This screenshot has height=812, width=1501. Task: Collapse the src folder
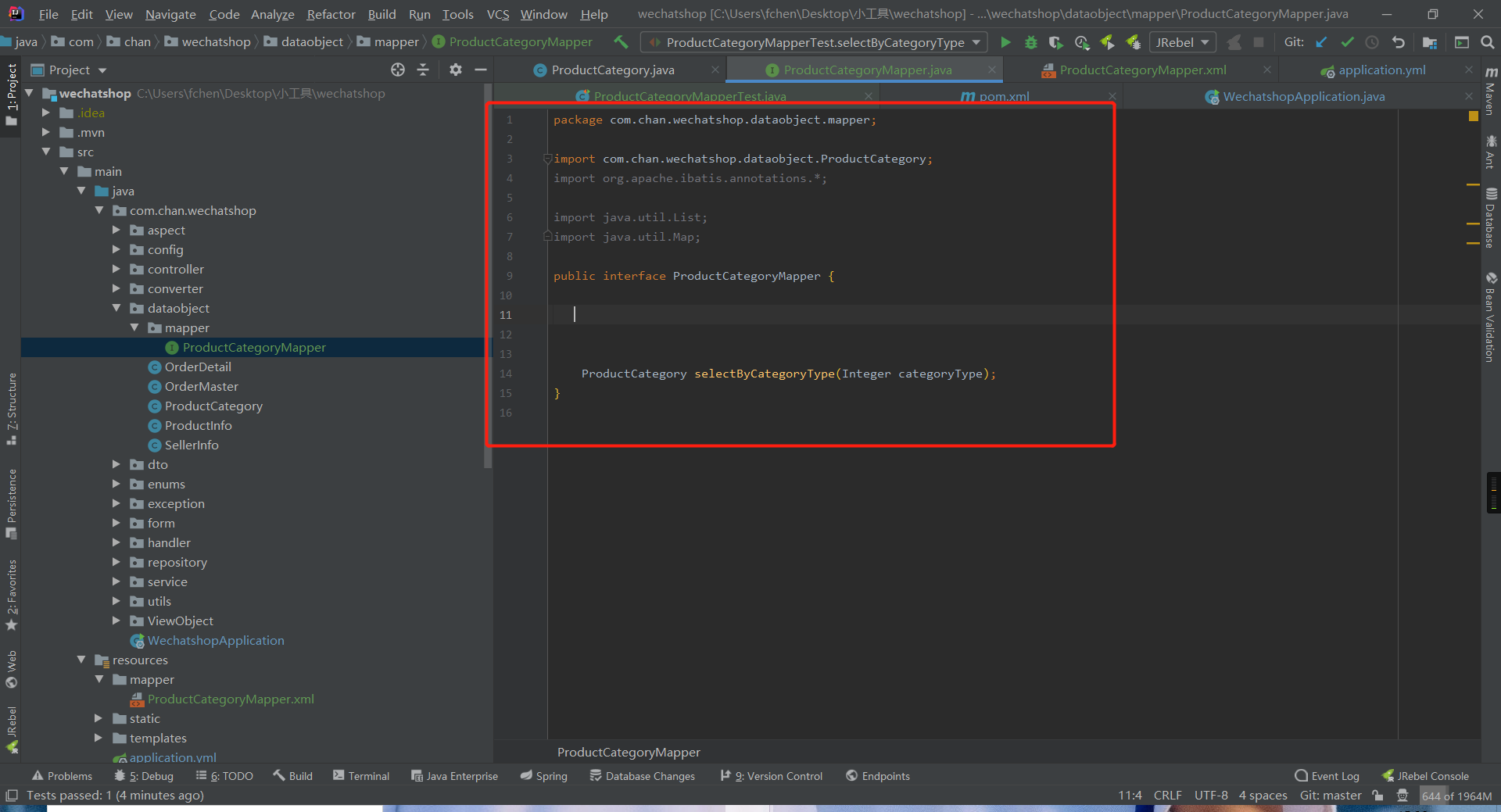pos(46,152)
